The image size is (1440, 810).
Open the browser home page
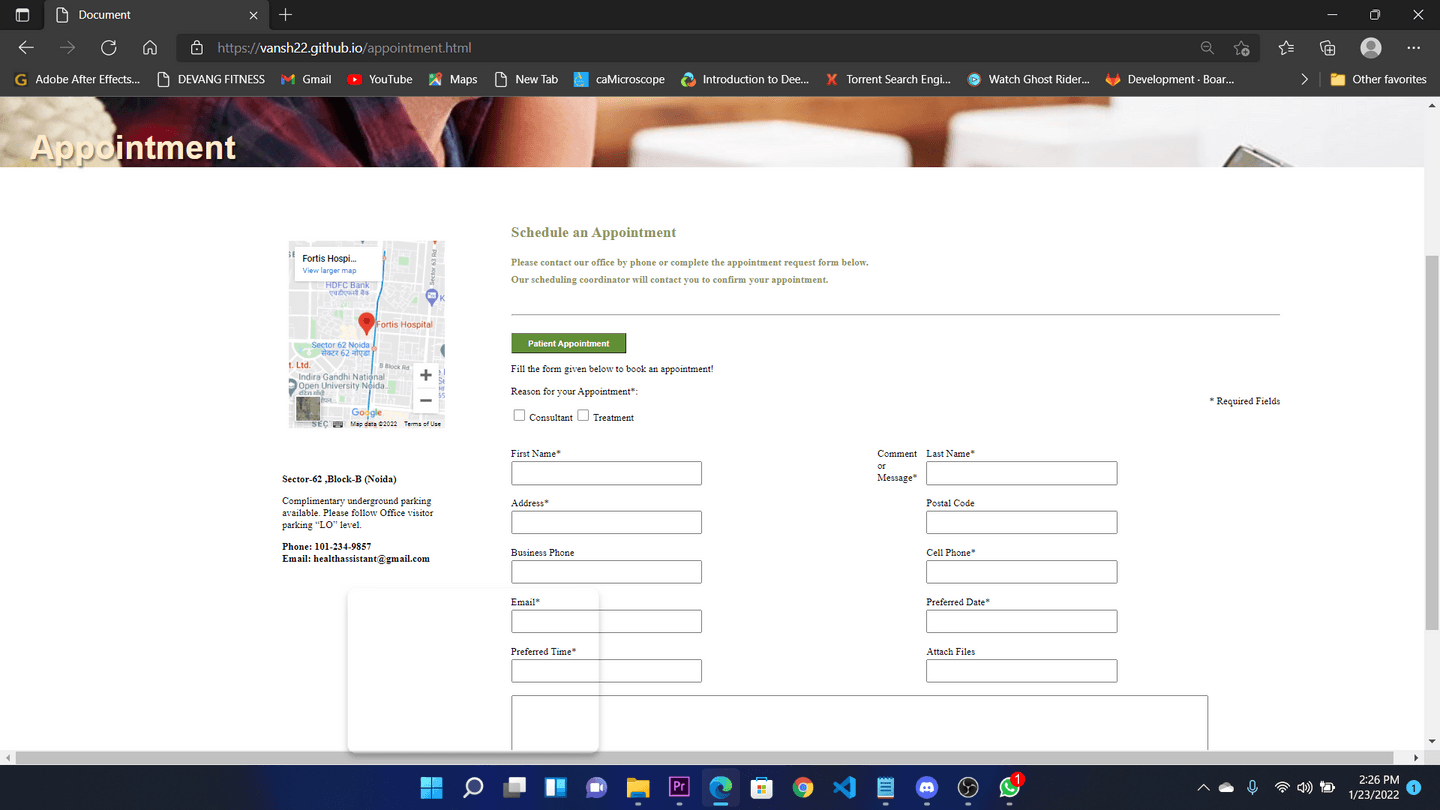click(x=150, y=47)
